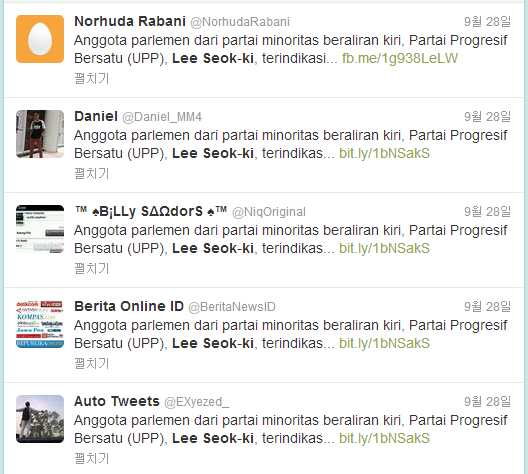Expand Norhuda Rabani's tweet with 펼치기

92,78
